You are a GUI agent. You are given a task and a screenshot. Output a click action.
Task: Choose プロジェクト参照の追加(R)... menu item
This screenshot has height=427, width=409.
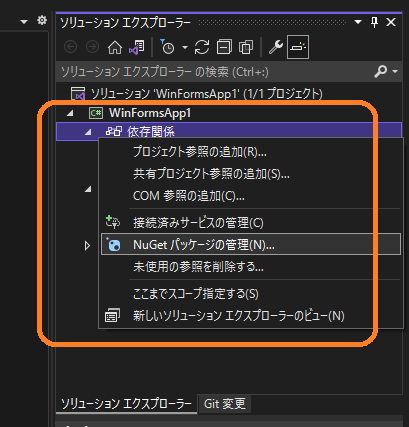coord(251,152)
